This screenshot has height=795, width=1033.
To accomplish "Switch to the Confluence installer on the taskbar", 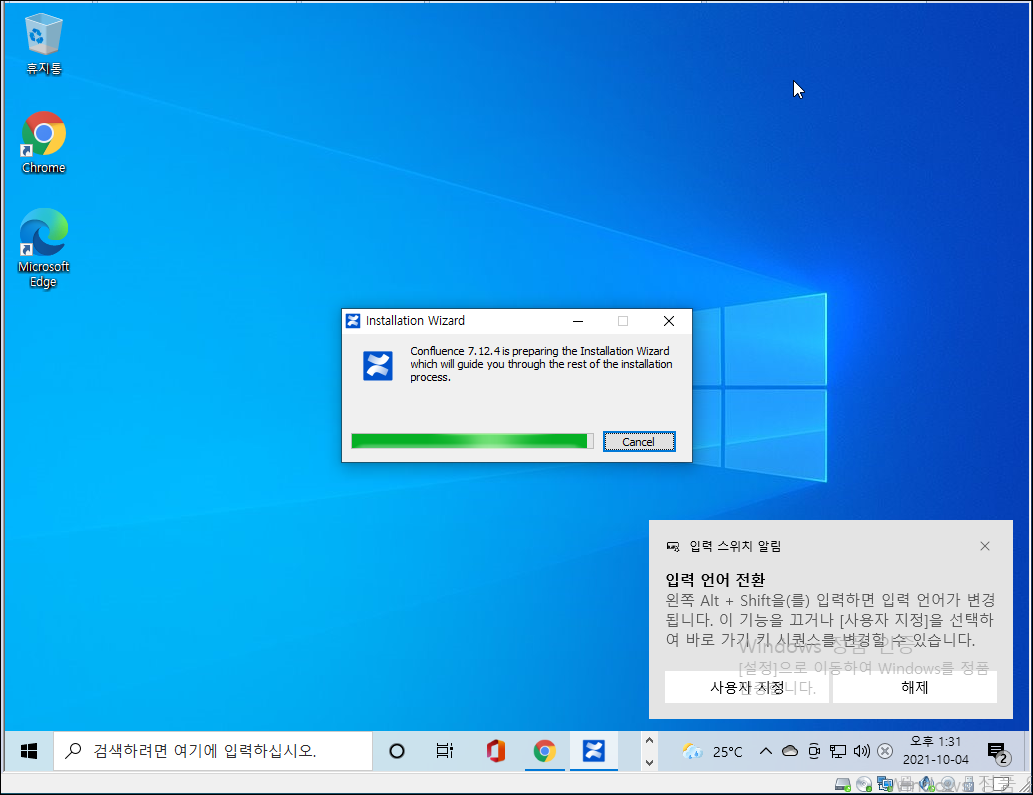I will tap(594, 751).
